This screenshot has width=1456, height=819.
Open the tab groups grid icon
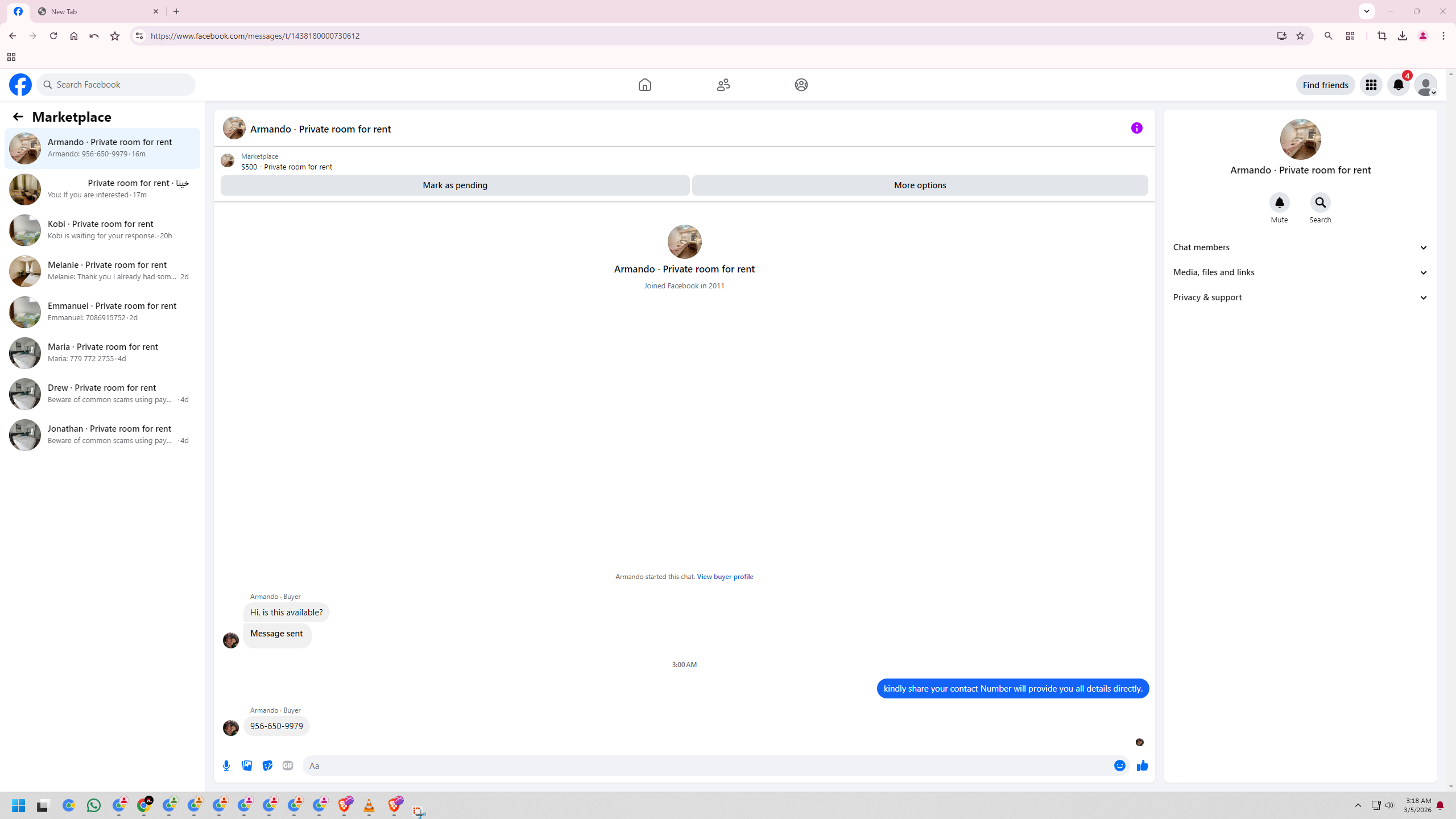coord(11,57)
